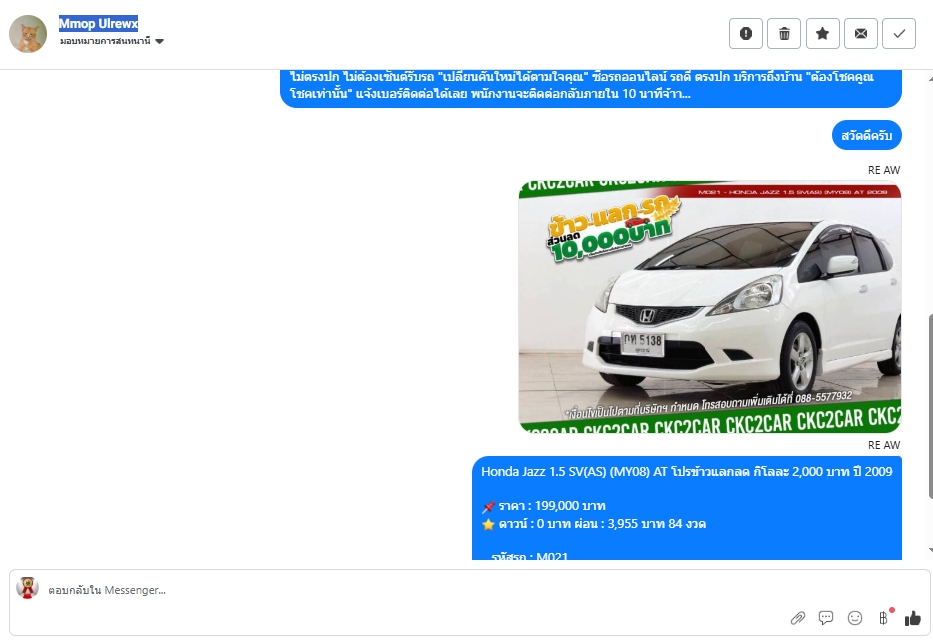Star this conversation for follow-up
This screenshot has width=933, height=640.
point(822,34)
